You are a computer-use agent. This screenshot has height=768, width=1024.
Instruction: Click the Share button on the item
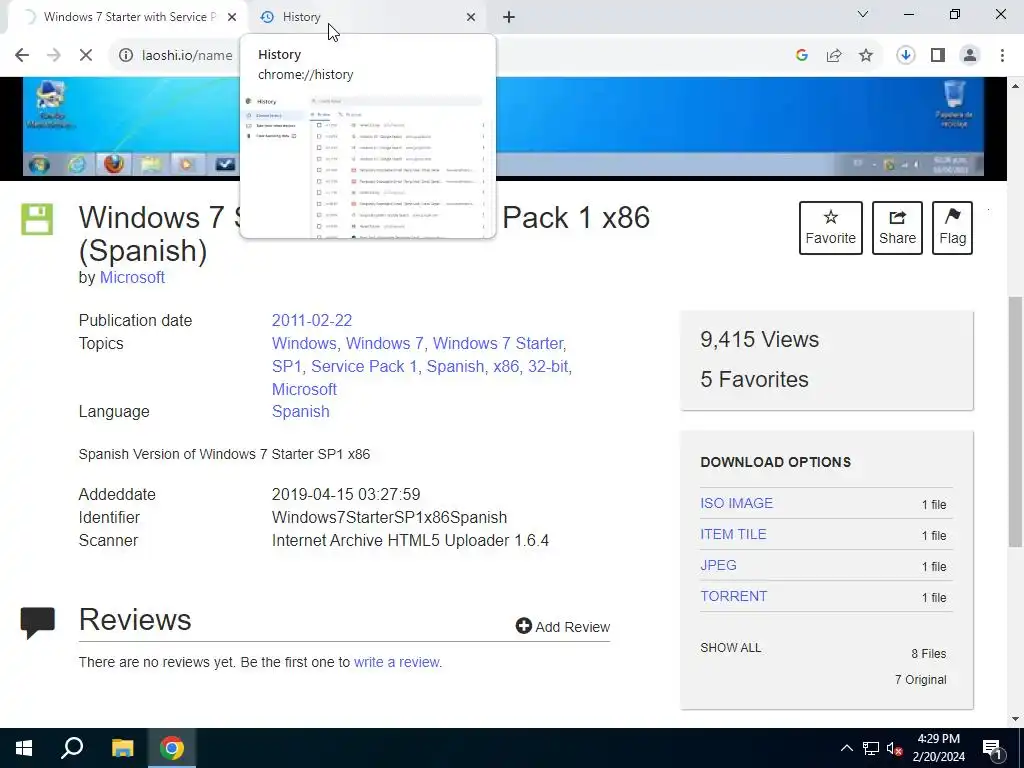897,228
